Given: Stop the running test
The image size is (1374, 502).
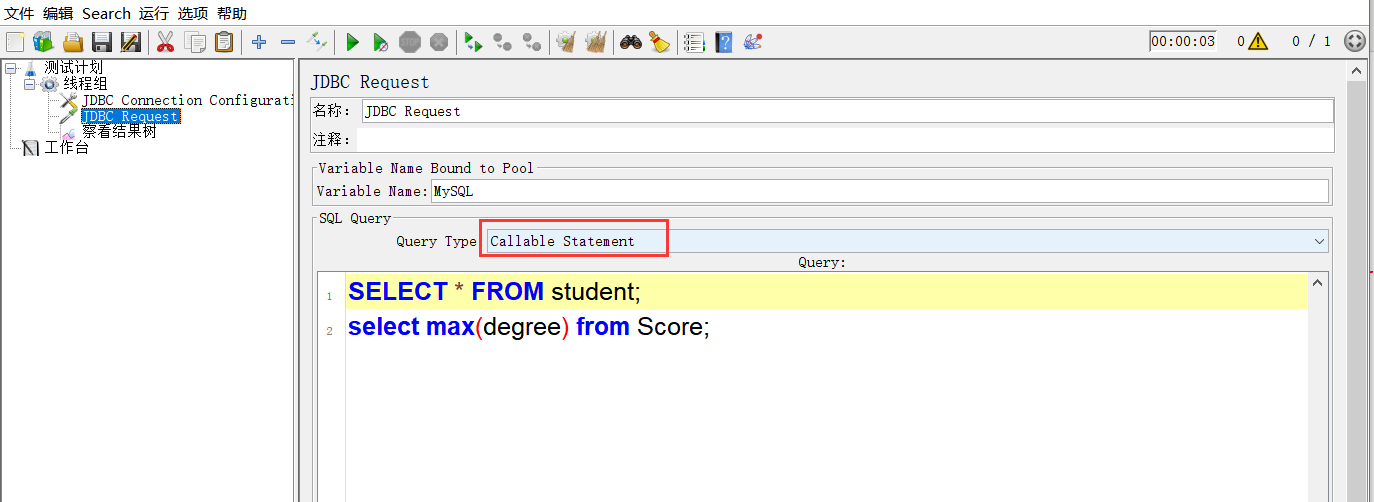Looking at the screenshot, I should 410,42.
